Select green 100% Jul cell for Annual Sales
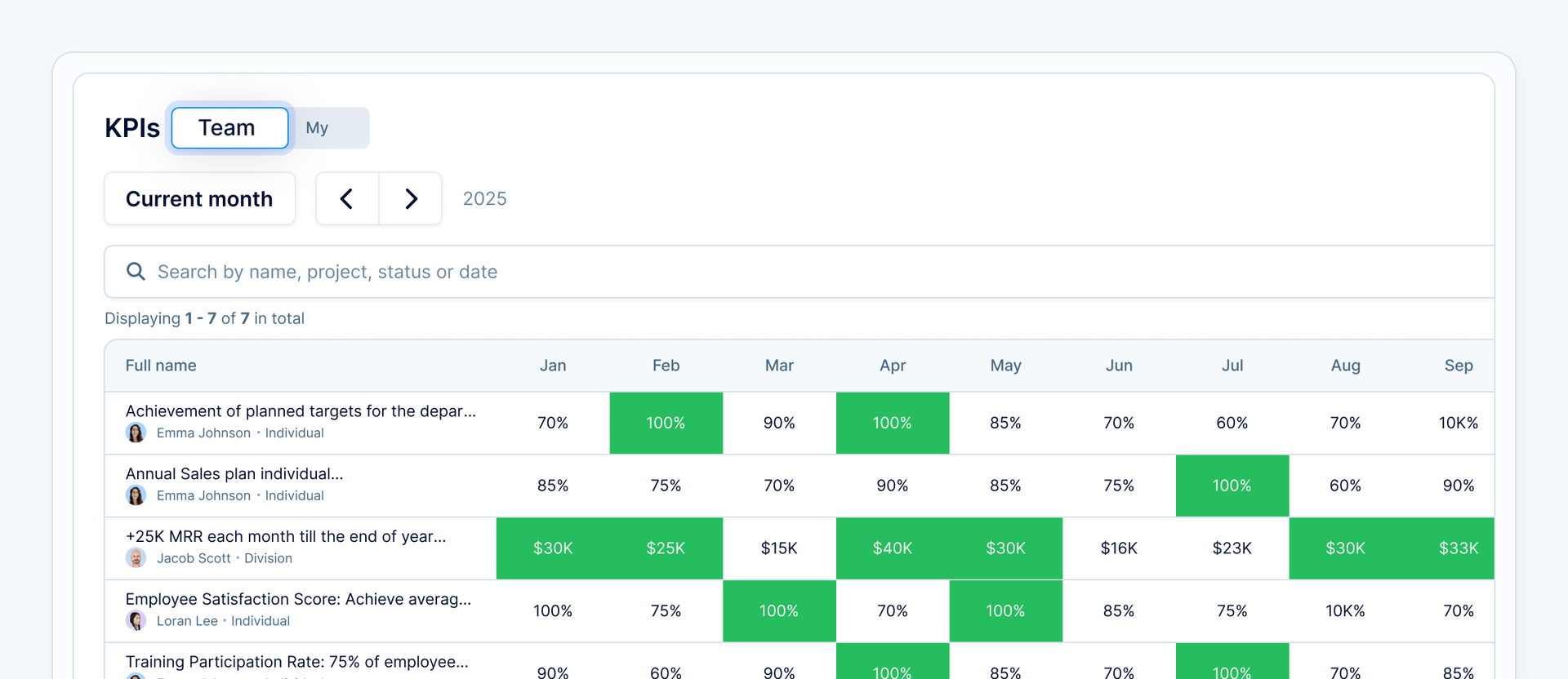The width and height of the screenshot is (1568, 679). (1232, 486)
